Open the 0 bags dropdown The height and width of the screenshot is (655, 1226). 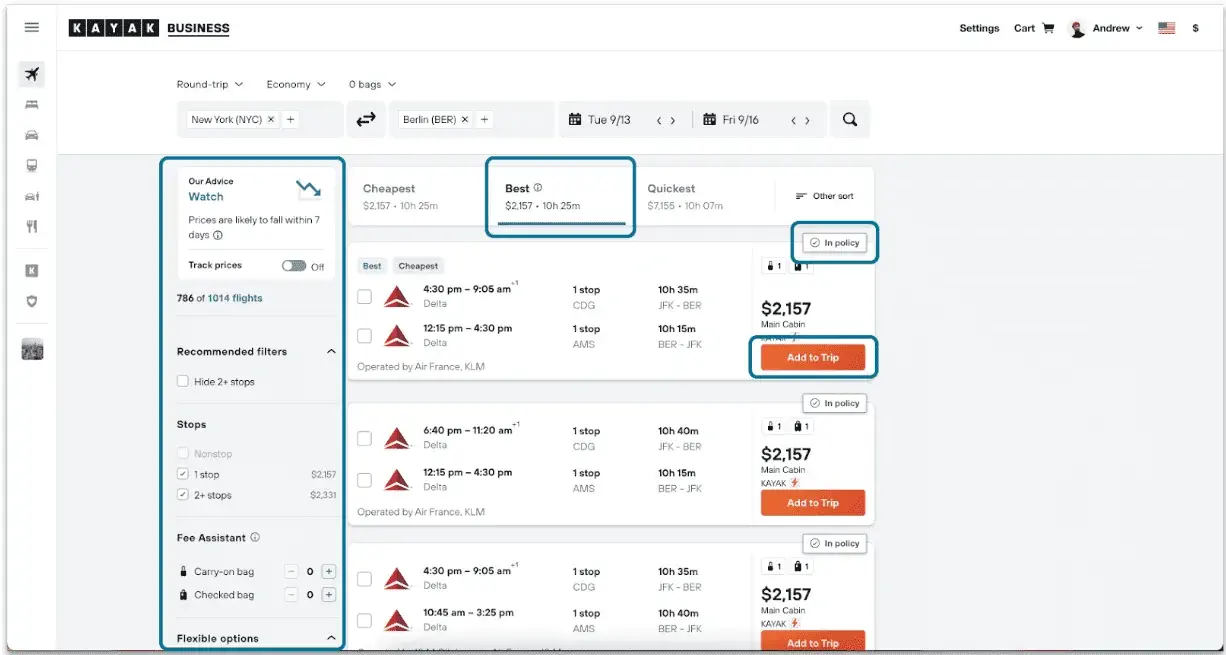pyautogui.click(x=372, y=85)
